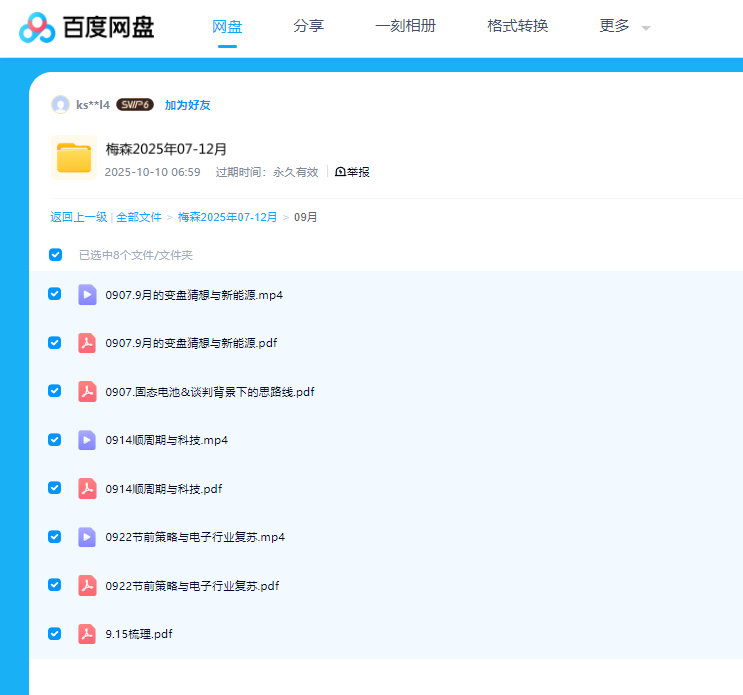Toggle checkbox for 0907.9月的变盘猜想与新能源.pdf
The width and height of the screenshot is (743, 695).
55,342
